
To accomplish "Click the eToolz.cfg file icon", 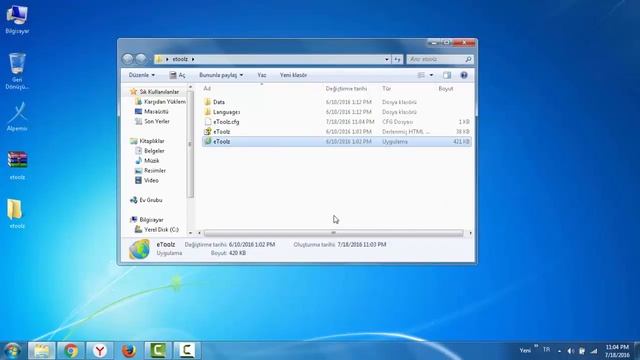I will pyautogui.click(x=208, y=122).
